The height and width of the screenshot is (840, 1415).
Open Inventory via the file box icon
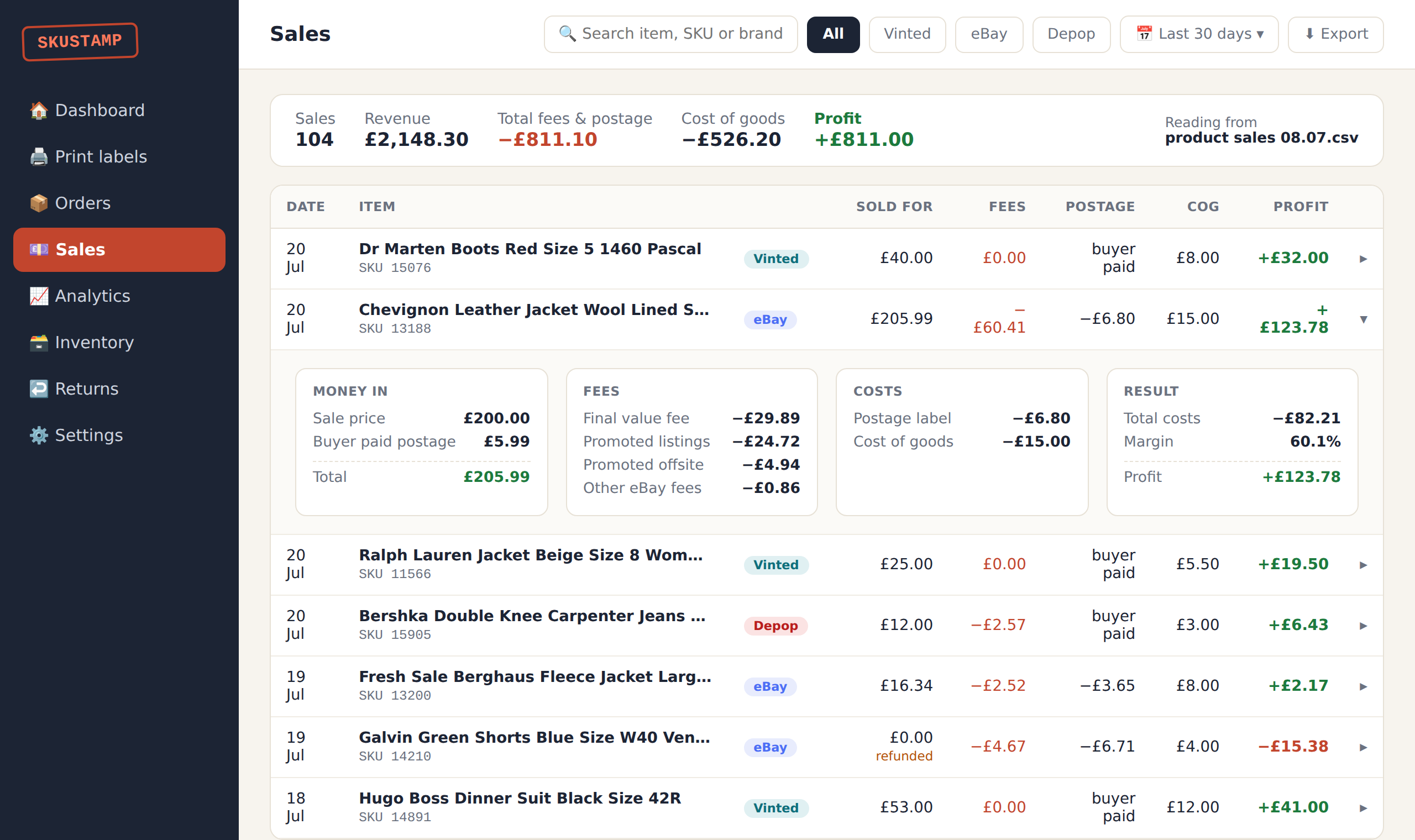39,343
